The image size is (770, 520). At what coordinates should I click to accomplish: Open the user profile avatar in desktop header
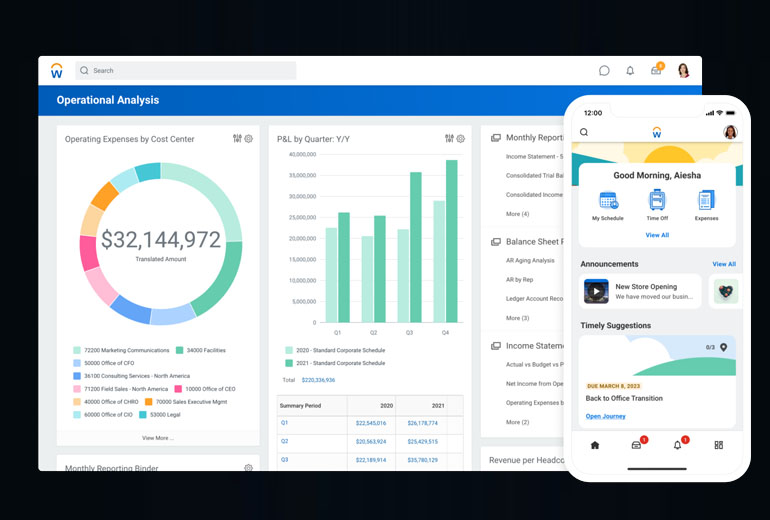point(683,71)
